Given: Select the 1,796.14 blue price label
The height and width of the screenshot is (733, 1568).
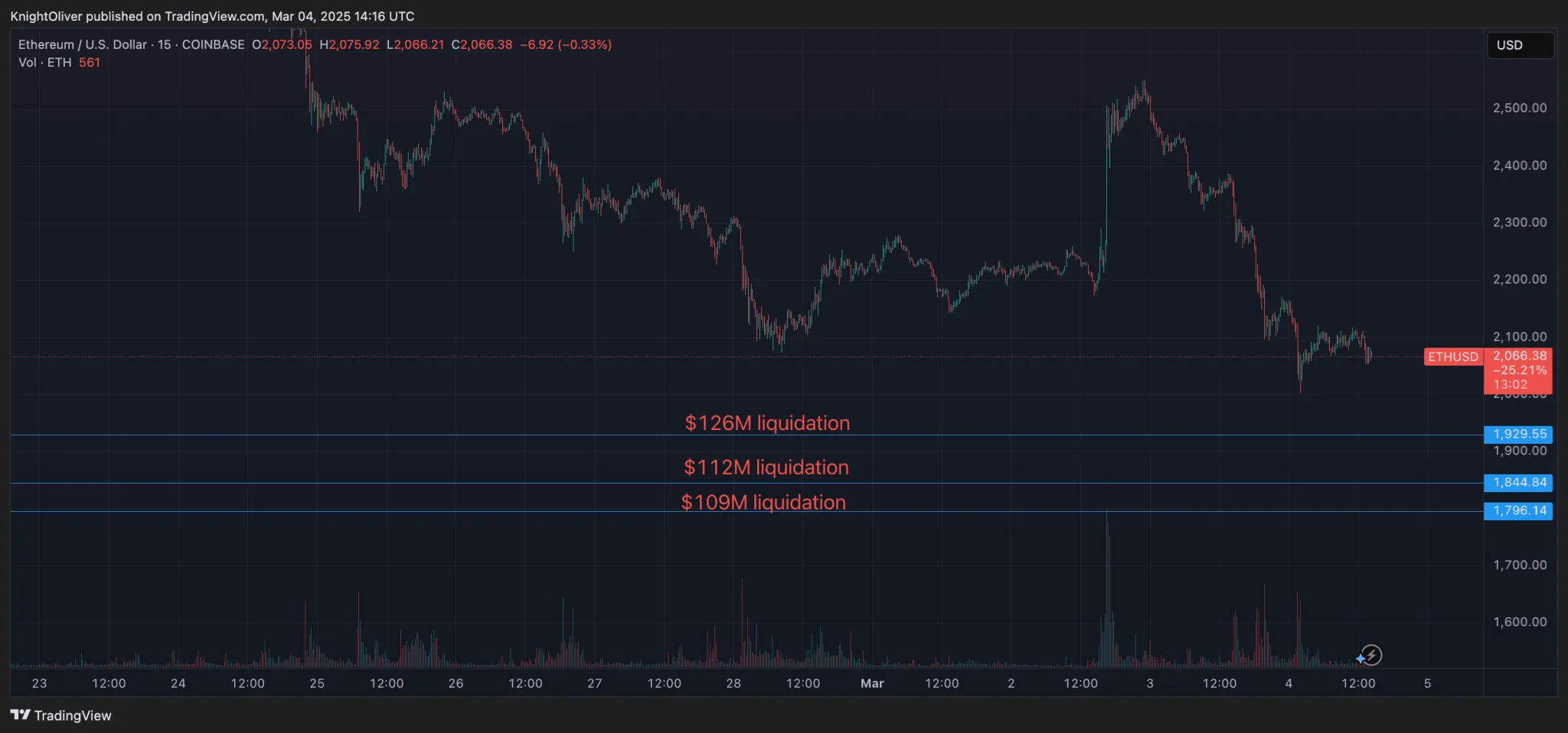Looking at the screenshot, I should [1518, 510].
